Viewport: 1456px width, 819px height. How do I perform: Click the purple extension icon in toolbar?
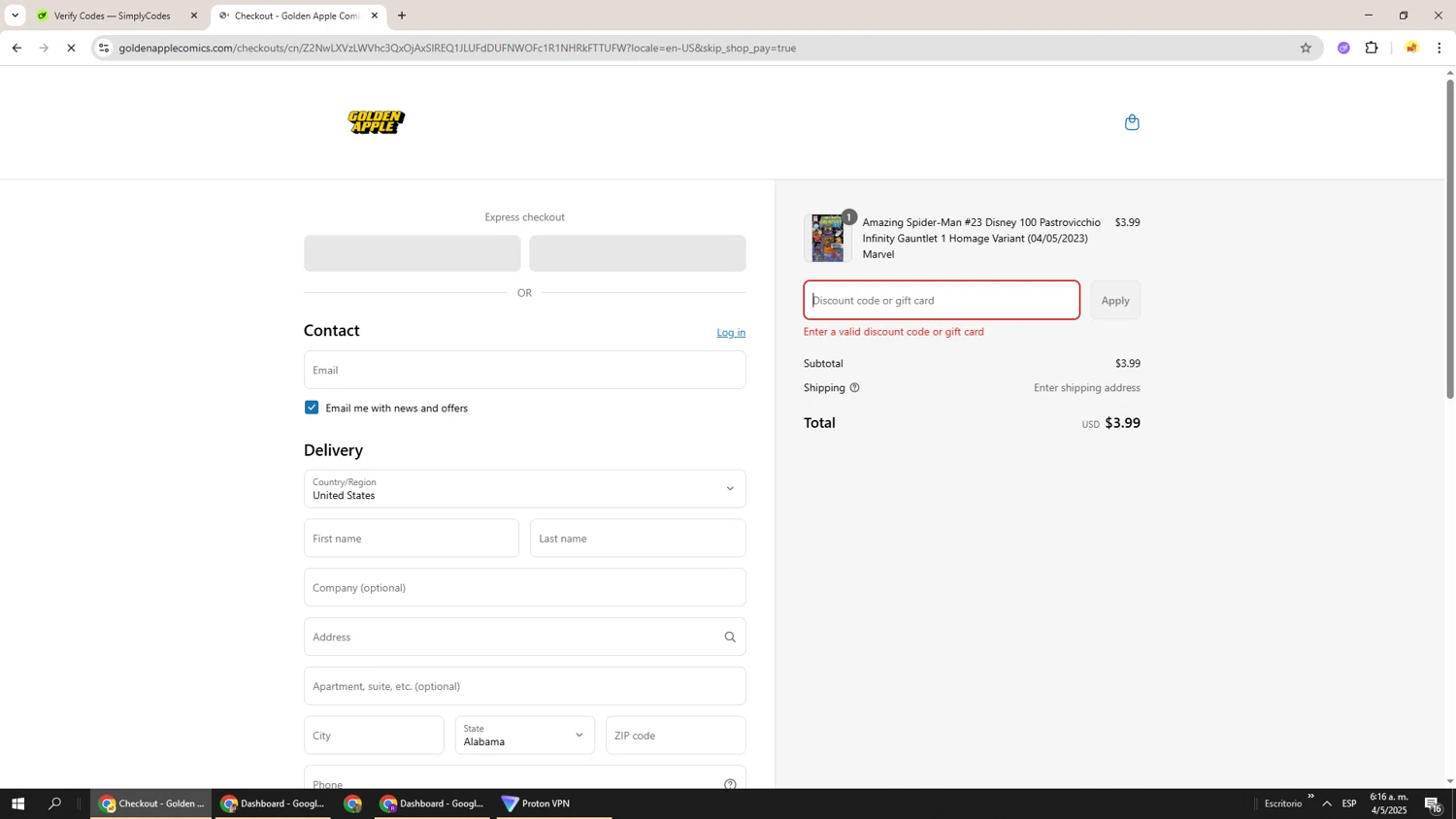point(1343,48)
